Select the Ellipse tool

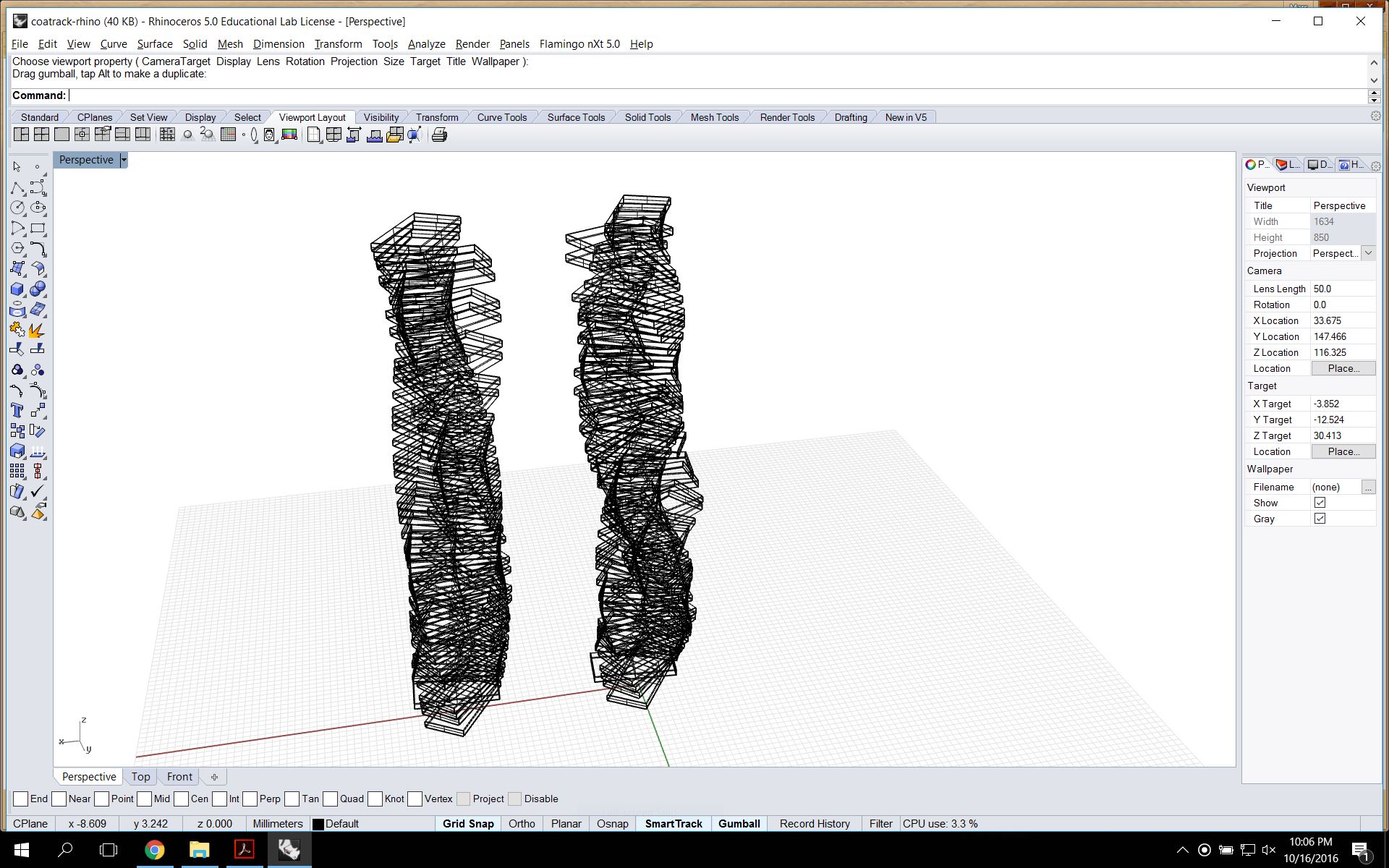pos(38,208)
